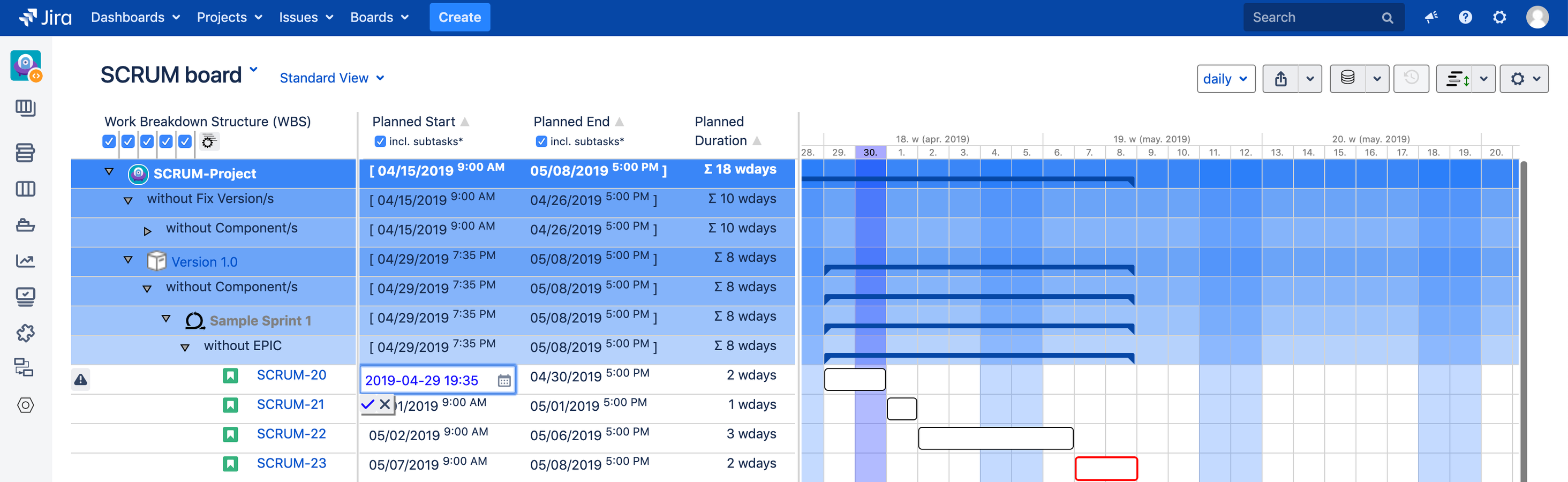Click the gear settings button in toolbar

[x=1524, y=79]
